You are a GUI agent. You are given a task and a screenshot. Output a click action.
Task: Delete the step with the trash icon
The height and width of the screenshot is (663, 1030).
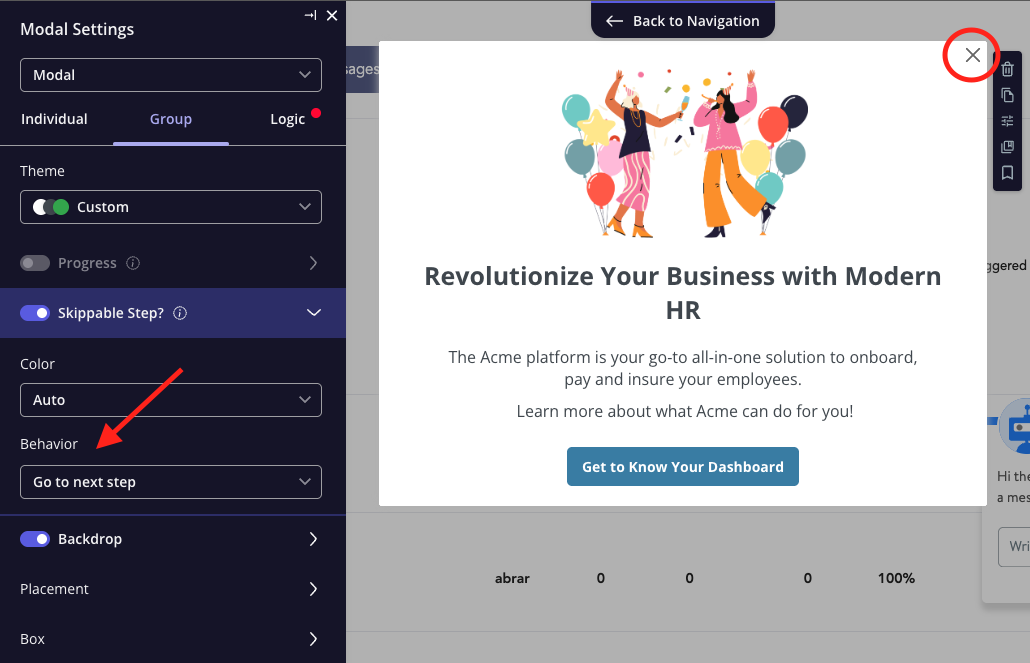[1008, 69]
